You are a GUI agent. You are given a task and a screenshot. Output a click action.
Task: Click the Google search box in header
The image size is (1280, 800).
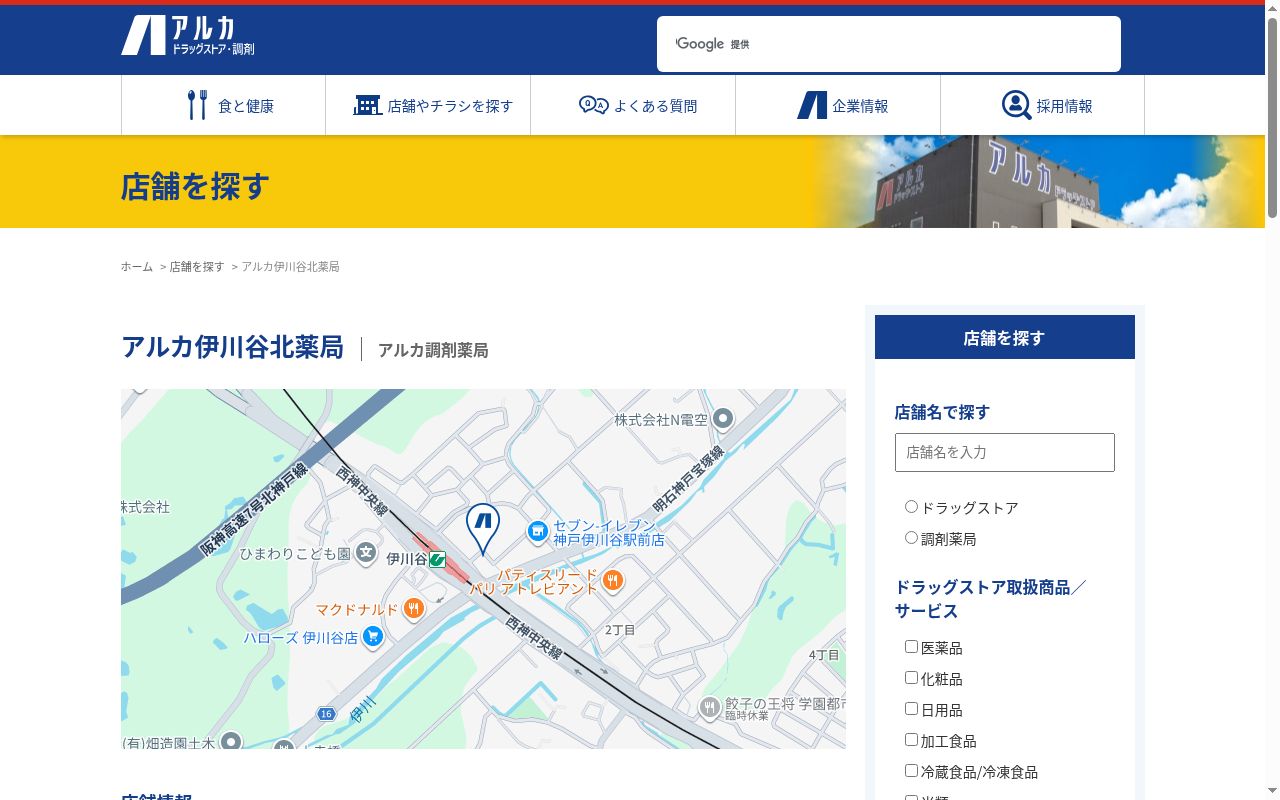(x=889, y=44)
